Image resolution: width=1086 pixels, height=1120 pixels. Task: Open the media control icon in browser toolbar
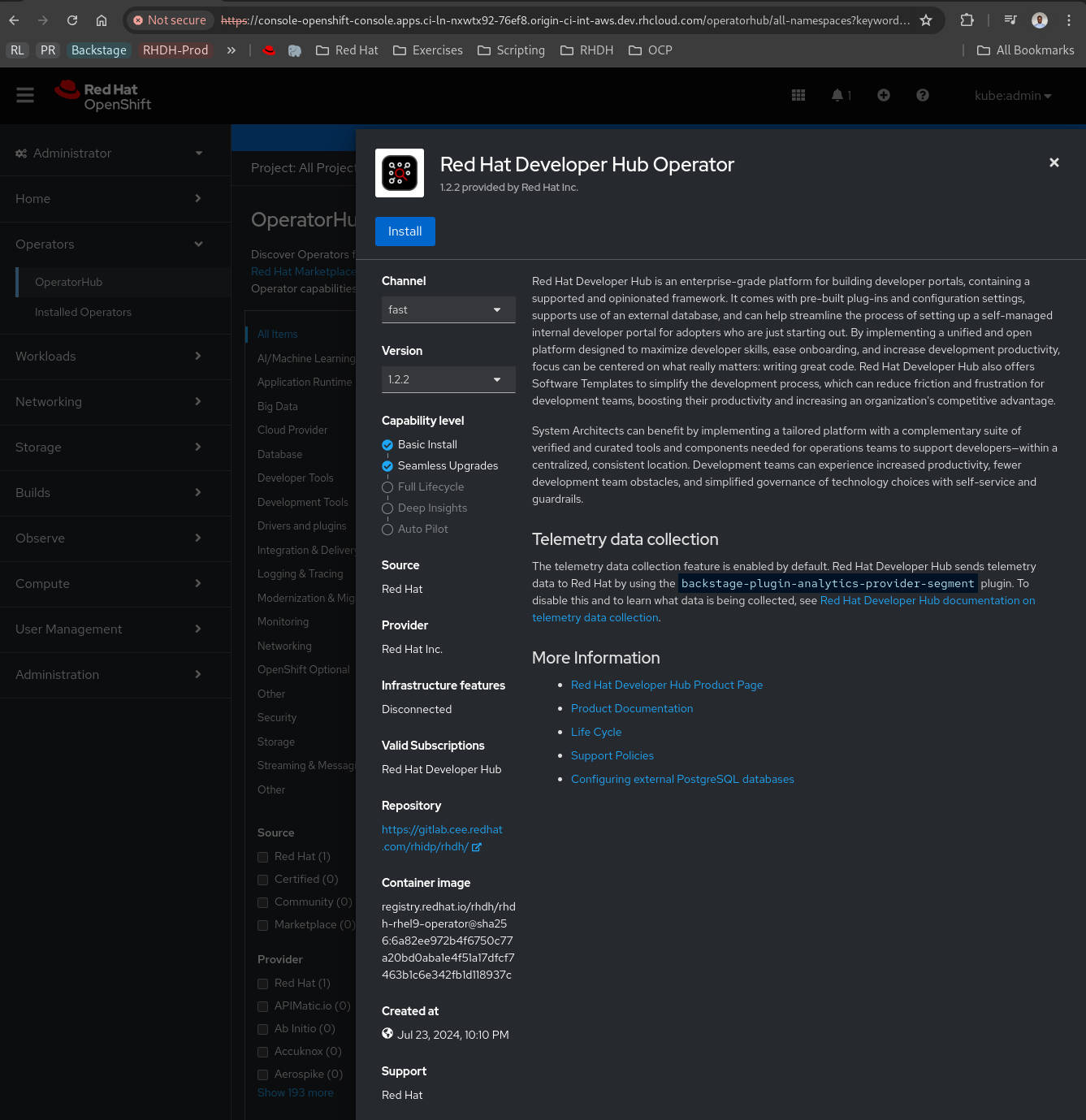pos(1010,20)
